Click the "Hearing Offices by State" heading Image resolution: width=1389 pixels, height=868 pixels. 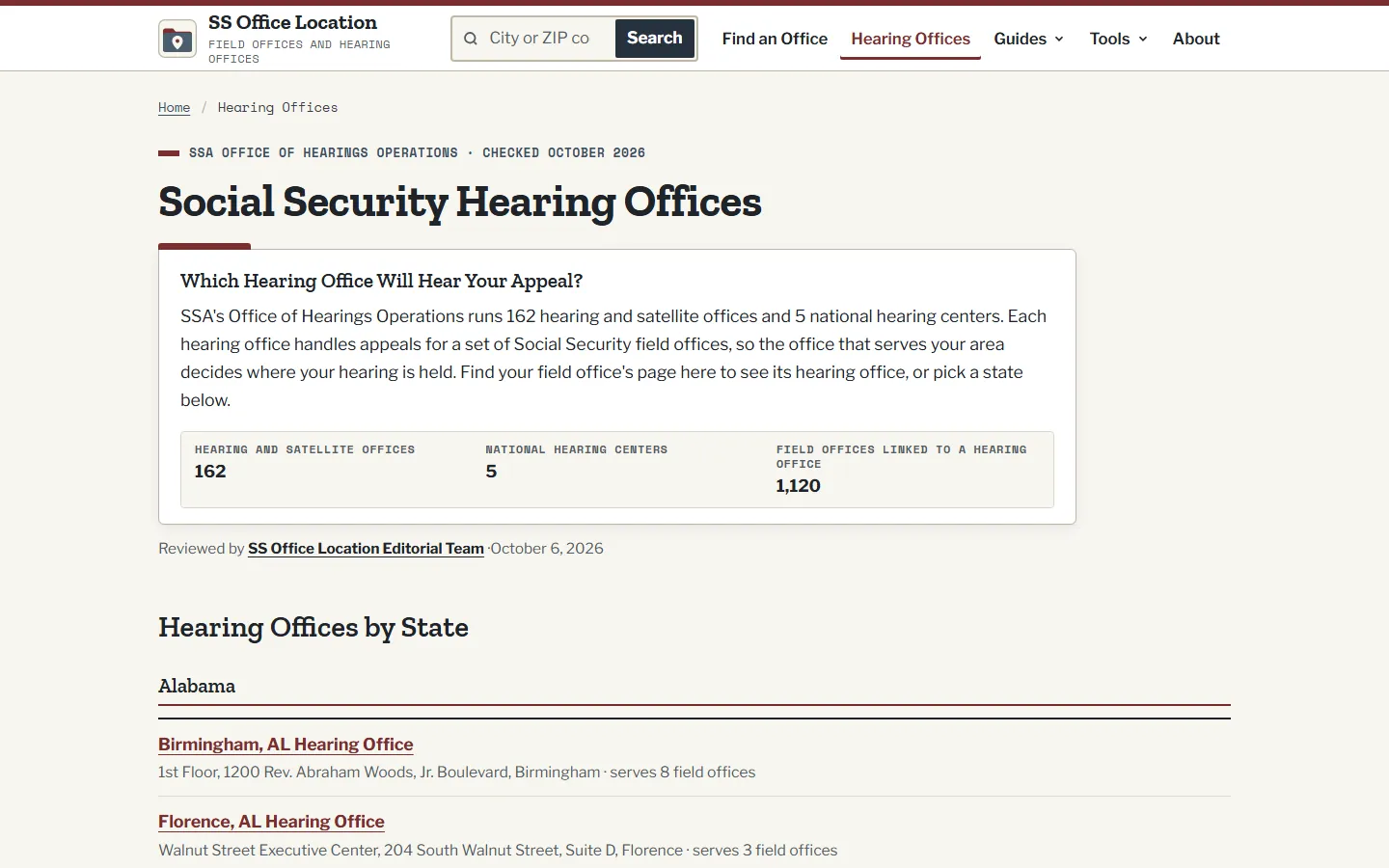(313, 628)
